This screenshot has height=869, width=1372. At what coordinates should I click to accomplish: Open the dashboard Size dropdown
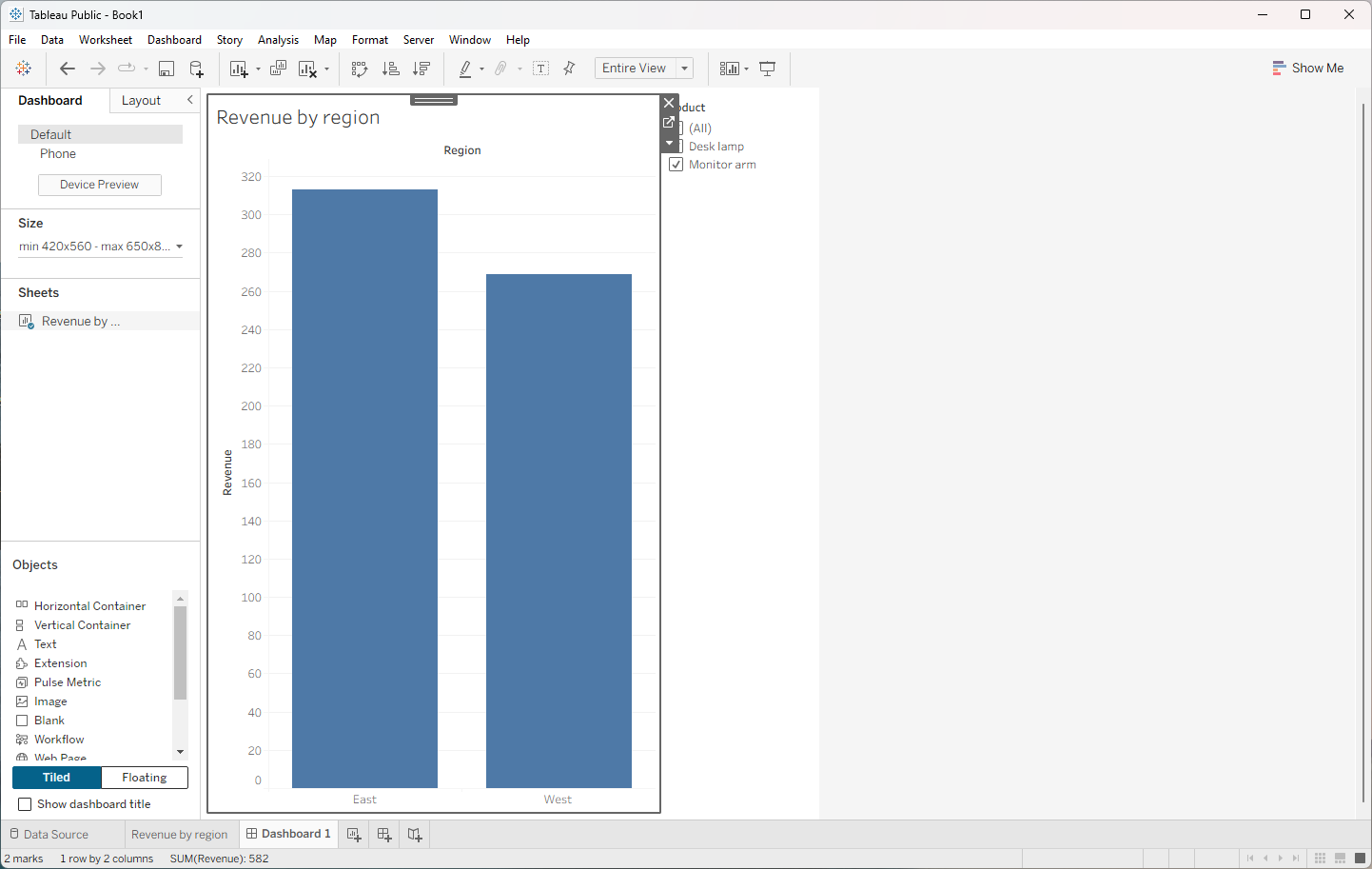click(100, 247)
